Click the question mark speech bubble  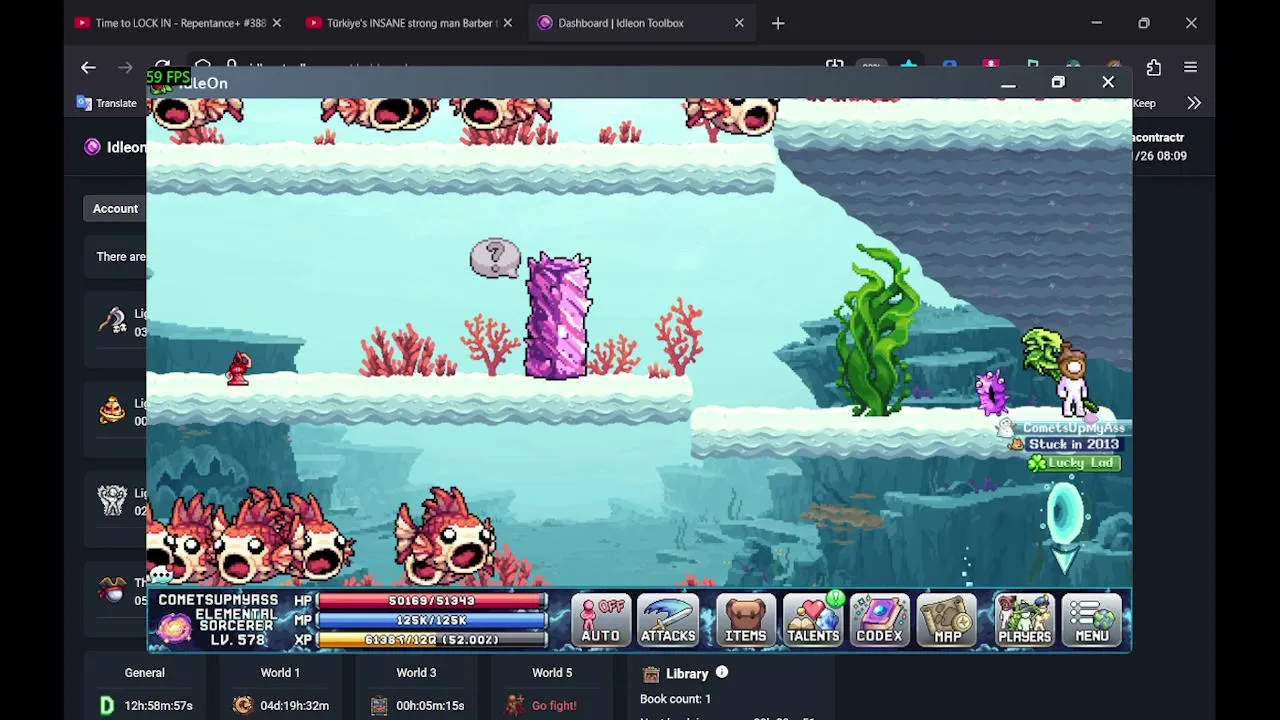(495, 258)
